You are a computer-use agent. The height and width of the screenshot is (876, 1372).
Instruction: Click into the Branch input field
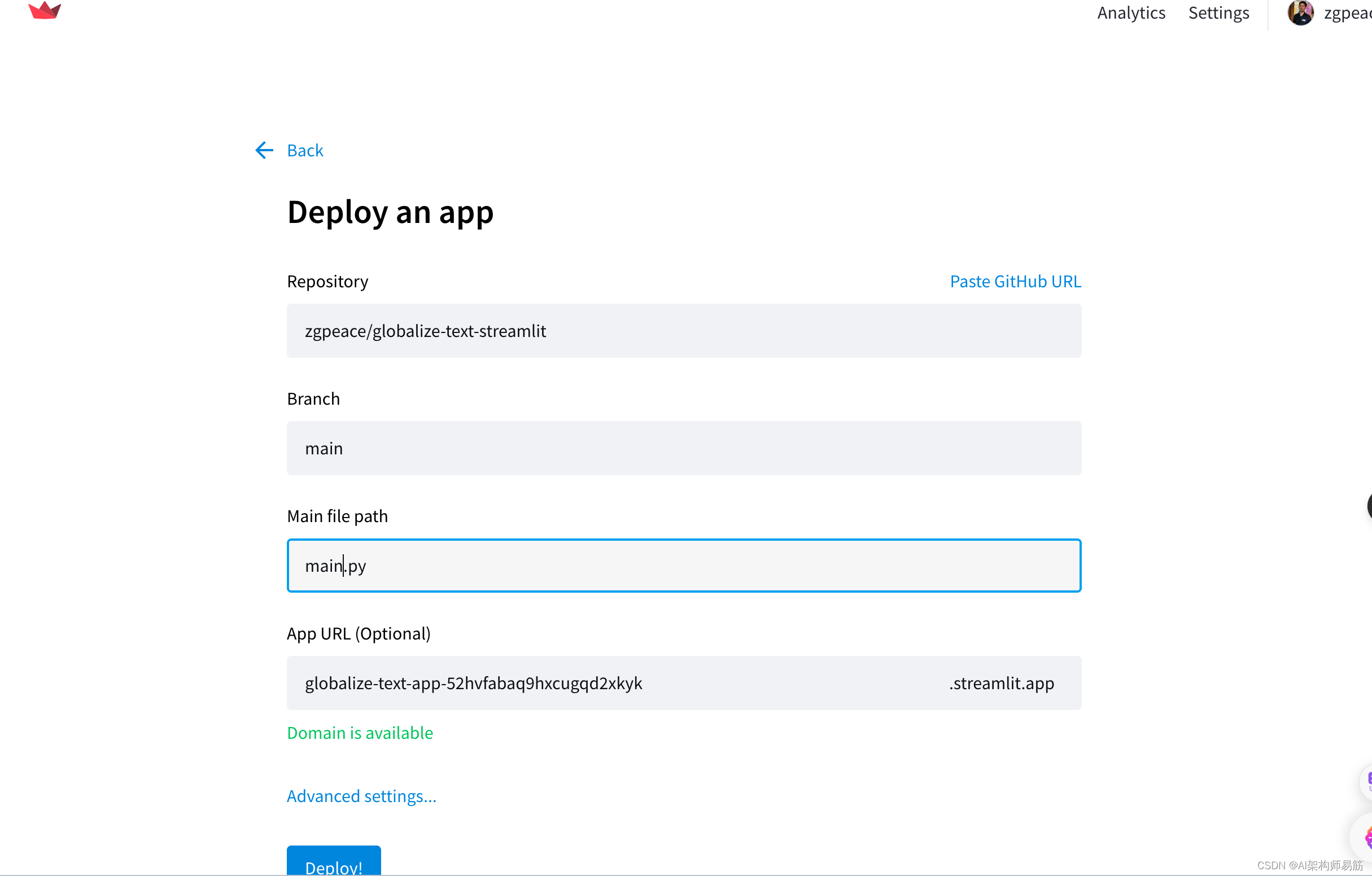tap(684, 448)
